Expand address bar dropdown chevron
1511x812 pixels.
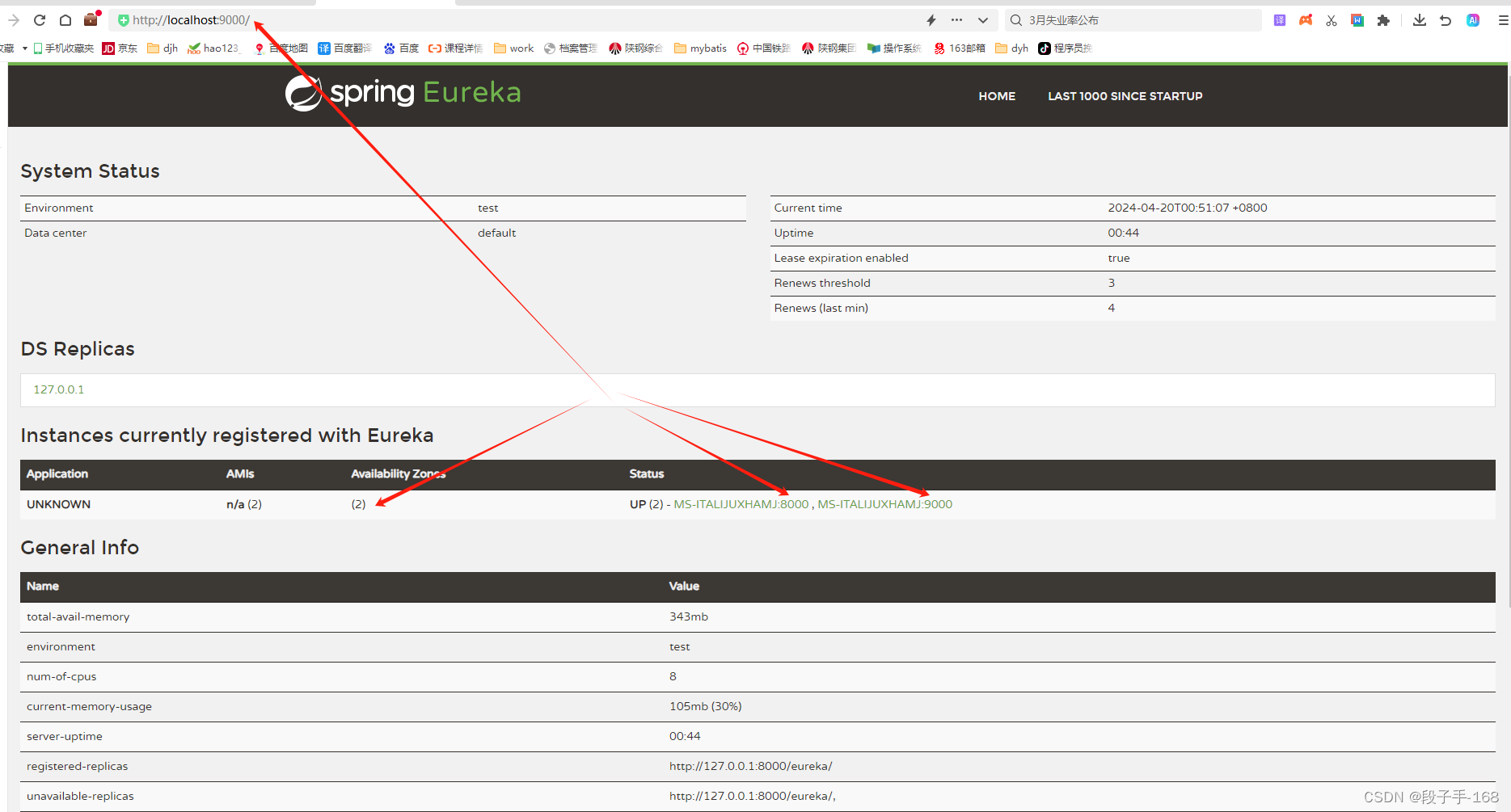tap(983, 20)
